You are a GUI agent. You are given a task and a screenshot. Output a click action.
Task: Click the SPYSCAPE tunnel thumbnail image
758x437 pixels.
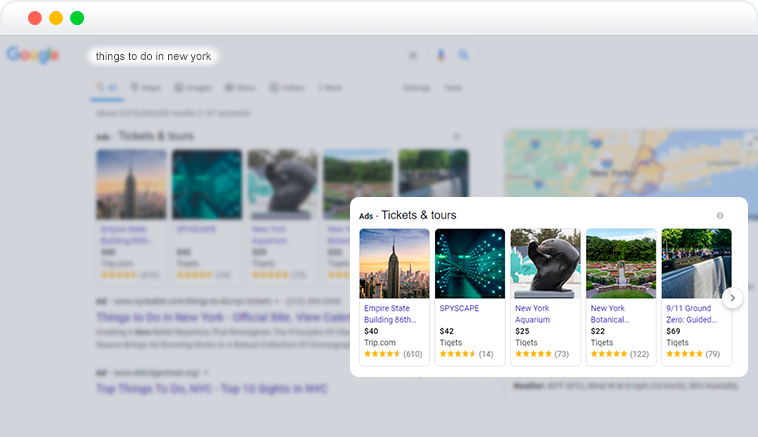click(470, 263)
